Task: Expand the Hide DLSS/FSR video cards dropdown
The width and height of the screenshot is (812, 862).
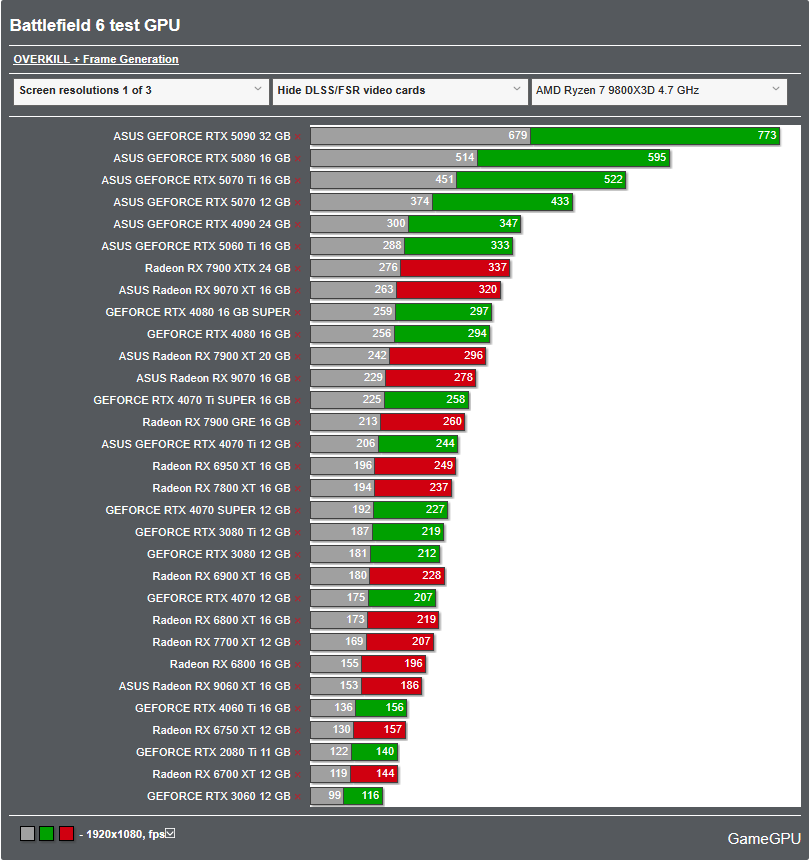Action: click(400, 91)
